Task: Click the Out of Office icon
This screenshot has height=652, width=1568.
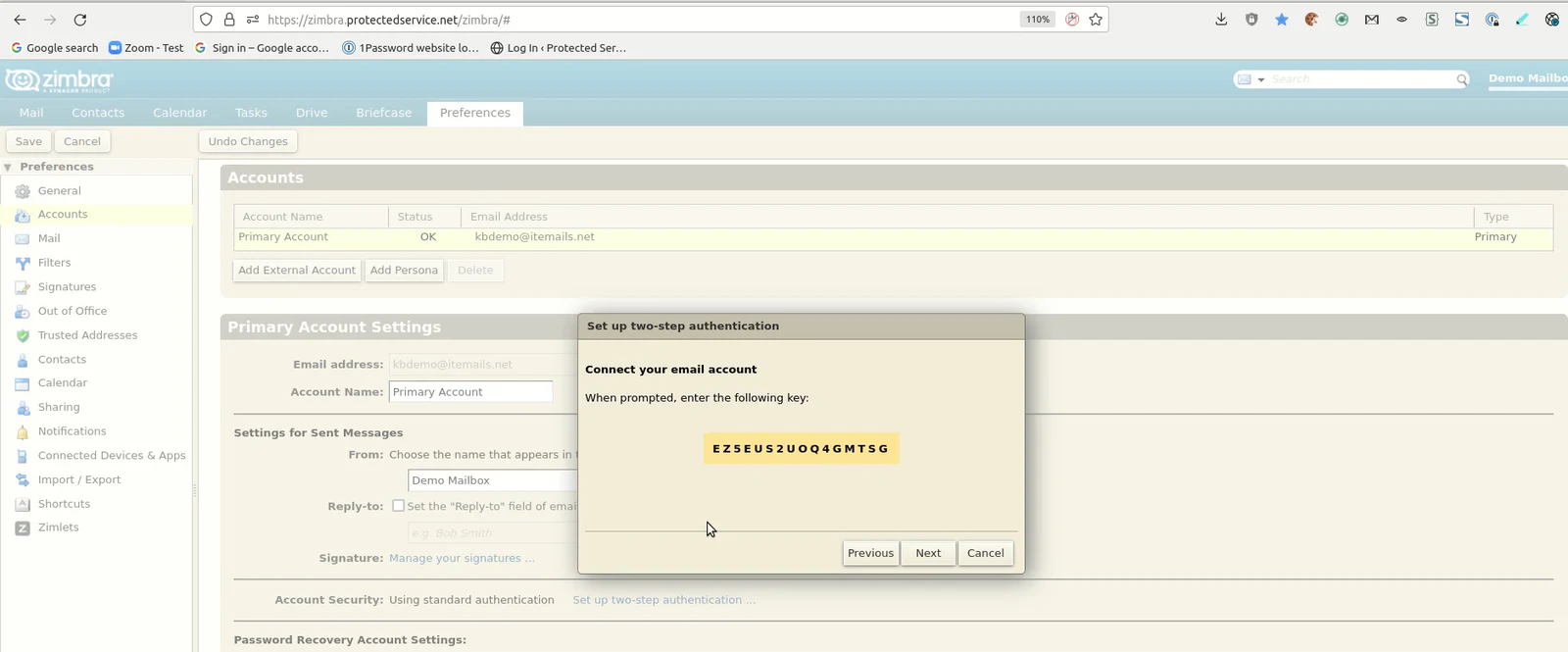Action: point(23,312)
